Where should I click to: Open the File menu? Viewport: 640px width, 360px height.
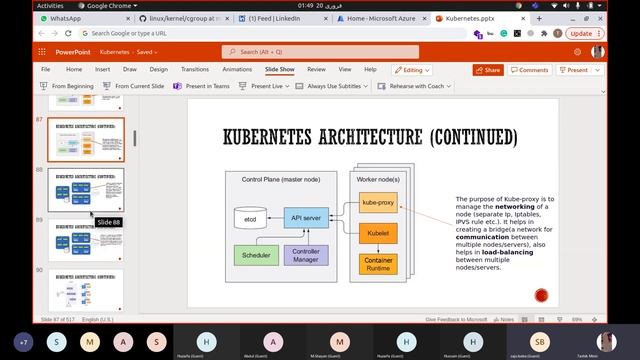46,69
